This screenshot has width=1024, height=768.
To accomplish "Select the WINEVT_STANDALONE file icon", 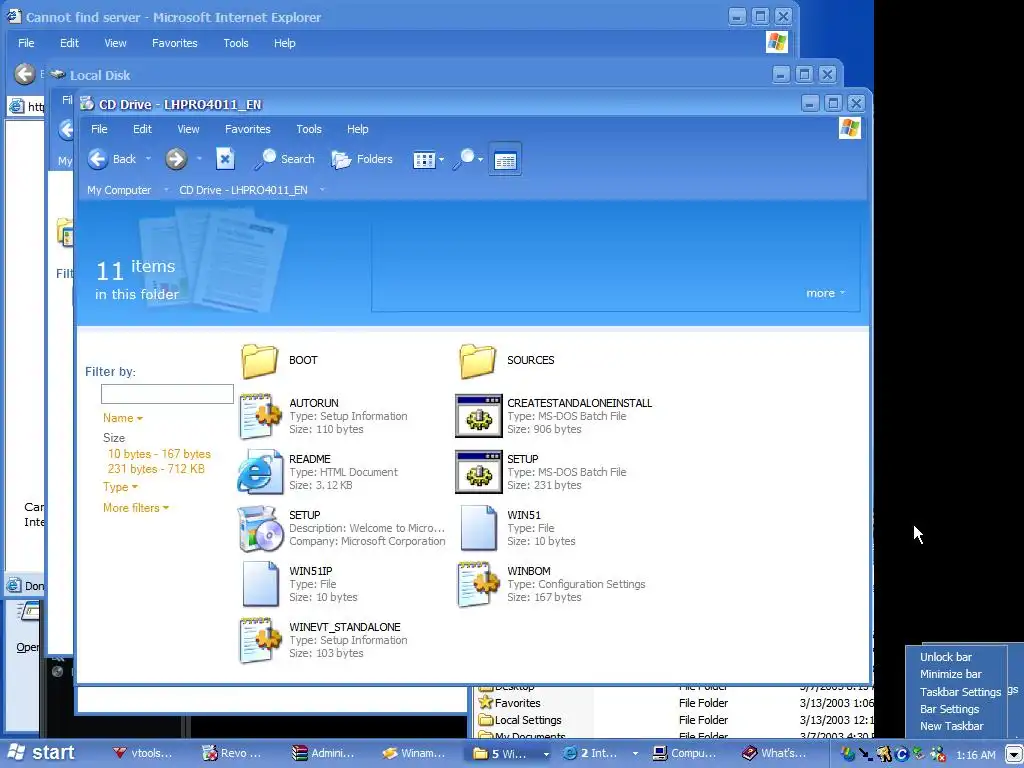I will (260, 640).
